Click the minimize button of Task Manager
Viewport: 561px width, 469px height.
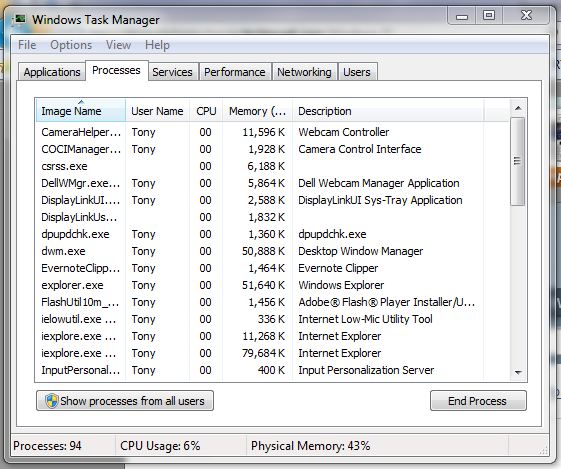coord(462,16)
